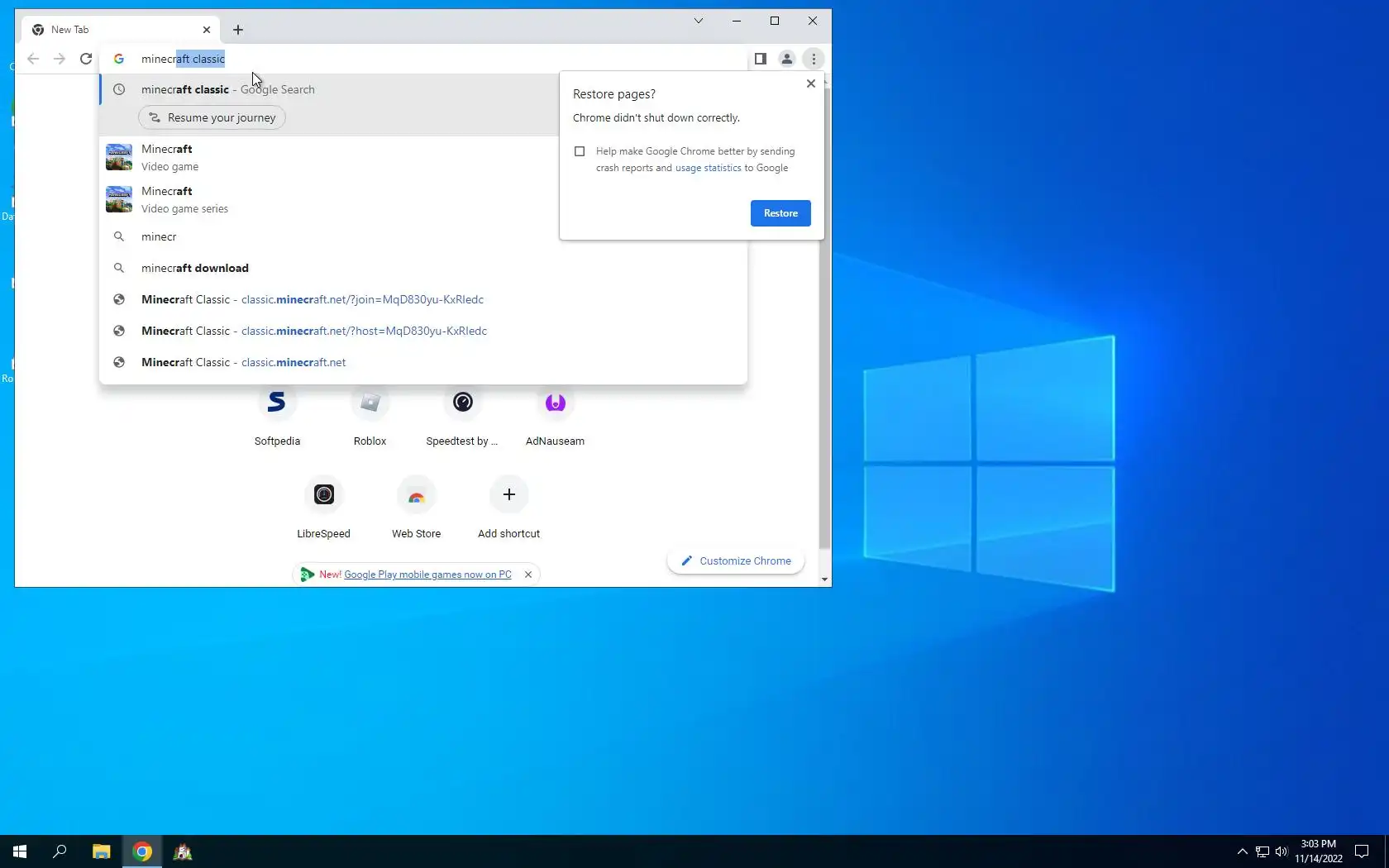Open the usage statistics link
This screenshot has width=1389, height=868.
[x=709, y=168]
